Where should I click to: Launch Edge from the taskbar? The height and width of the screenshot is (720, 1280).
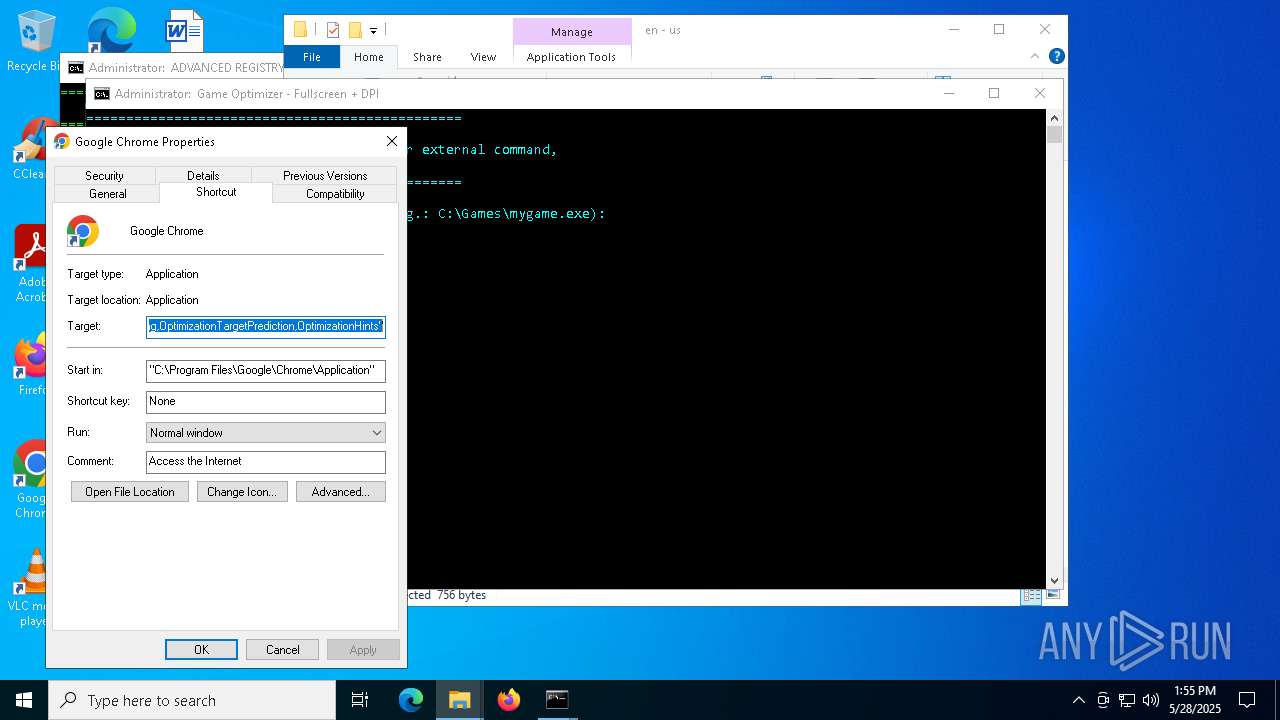(x=411, y=700)
